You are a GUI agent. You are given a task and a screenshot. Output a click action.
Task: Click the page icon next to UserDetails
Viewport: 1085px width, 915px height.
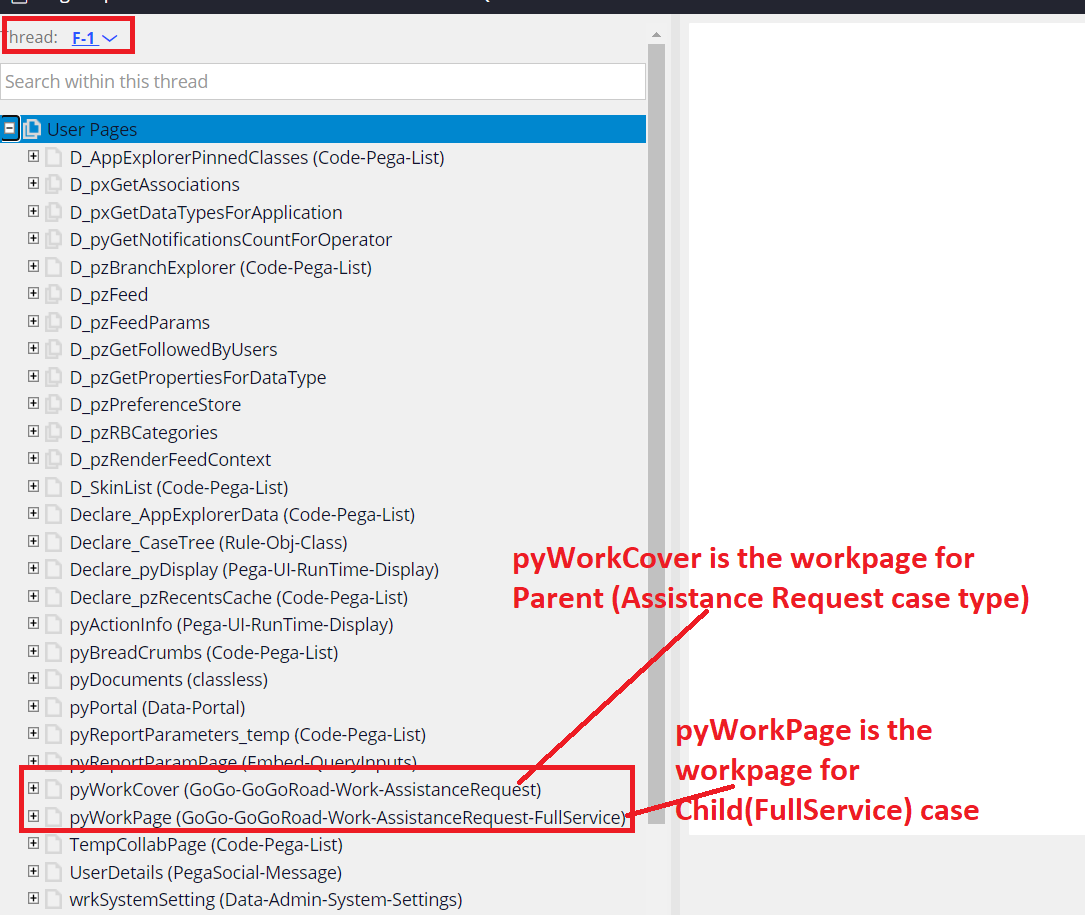(x=53, y=871)
